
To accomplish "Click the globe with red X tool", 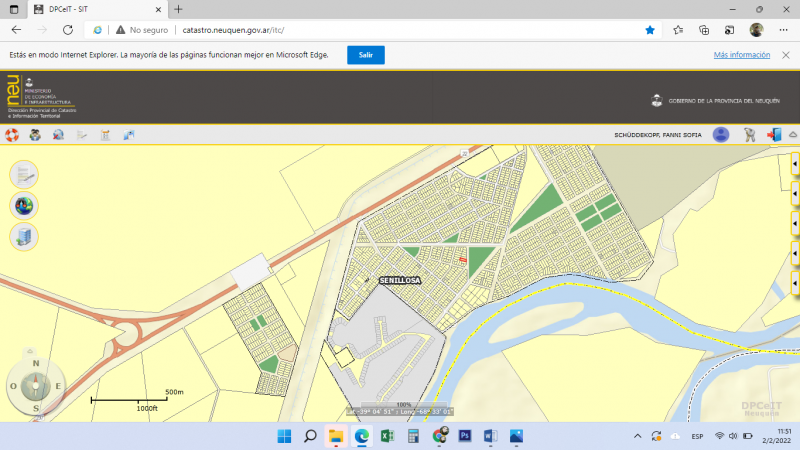I will point(59,135).
